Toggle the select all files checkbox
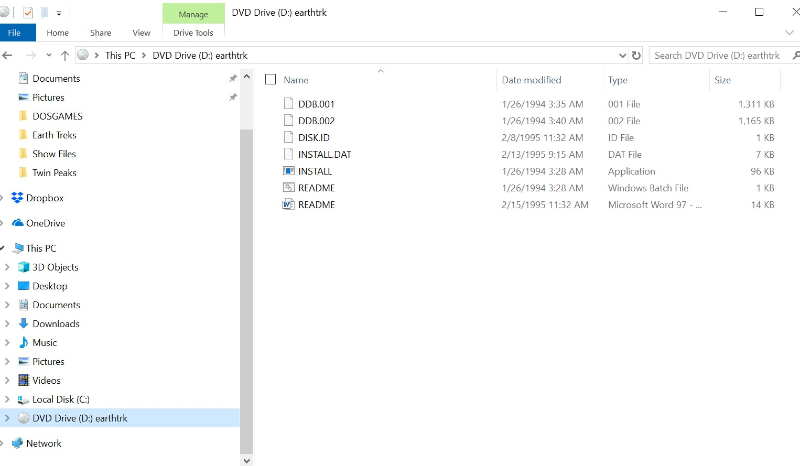The width and height of the screenshot is (800, 466). pyautogui.click(x=270, y=80)
